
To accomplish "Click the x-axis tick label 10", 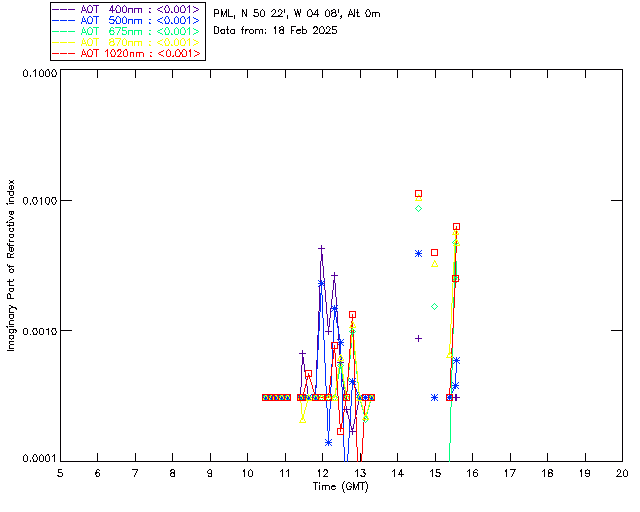I will click(x=247, y=473).
